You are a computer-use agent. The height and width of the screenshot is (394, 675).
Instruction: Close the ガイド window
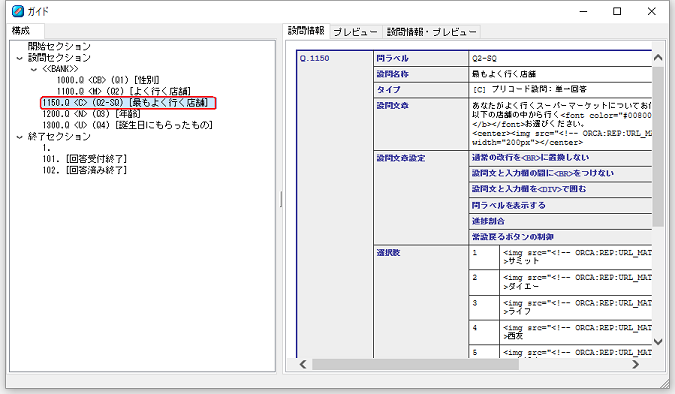click(651, 11)
